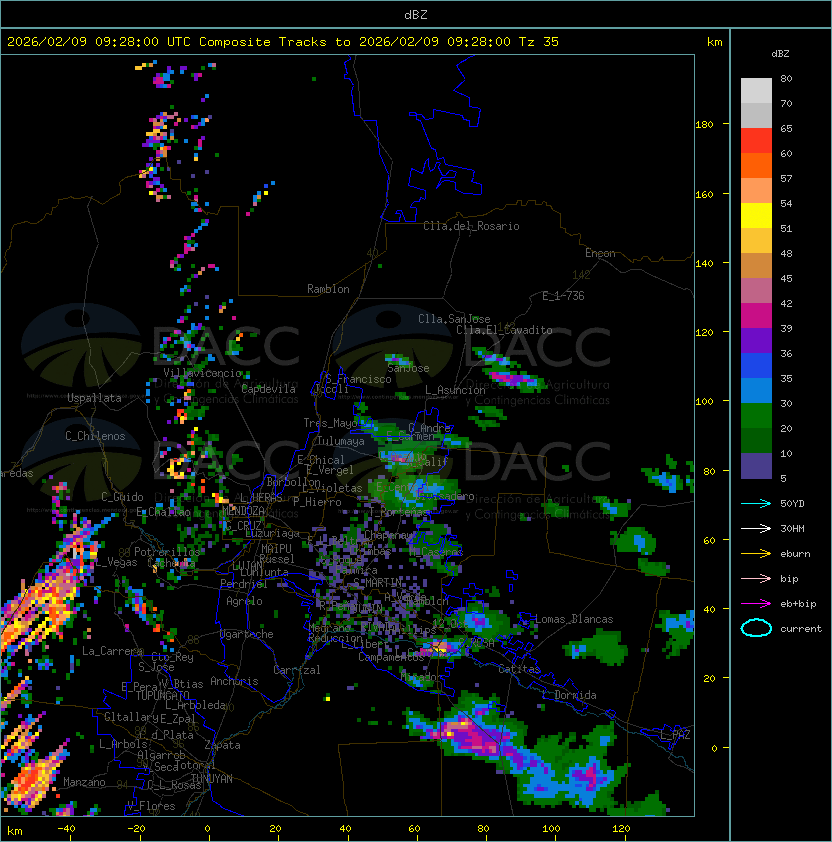This screenshot has height=842, width=832.
Task: Click the L_Dormida label
Action: click(x=569, y=695)
